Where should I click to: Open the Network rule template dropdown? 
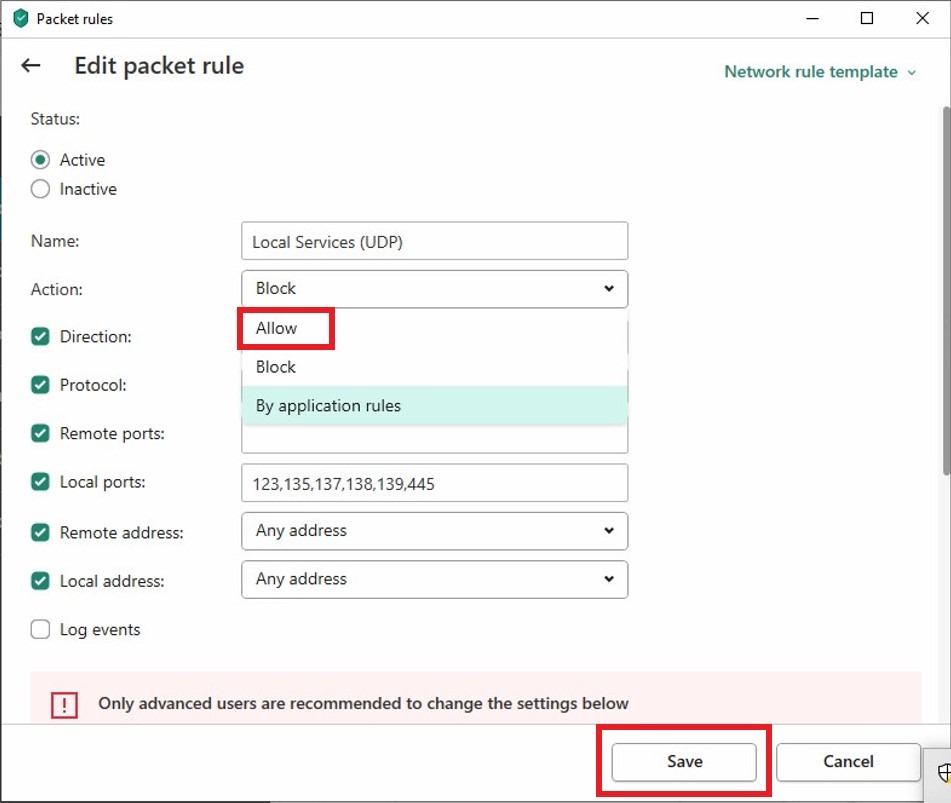pos(820,72)
